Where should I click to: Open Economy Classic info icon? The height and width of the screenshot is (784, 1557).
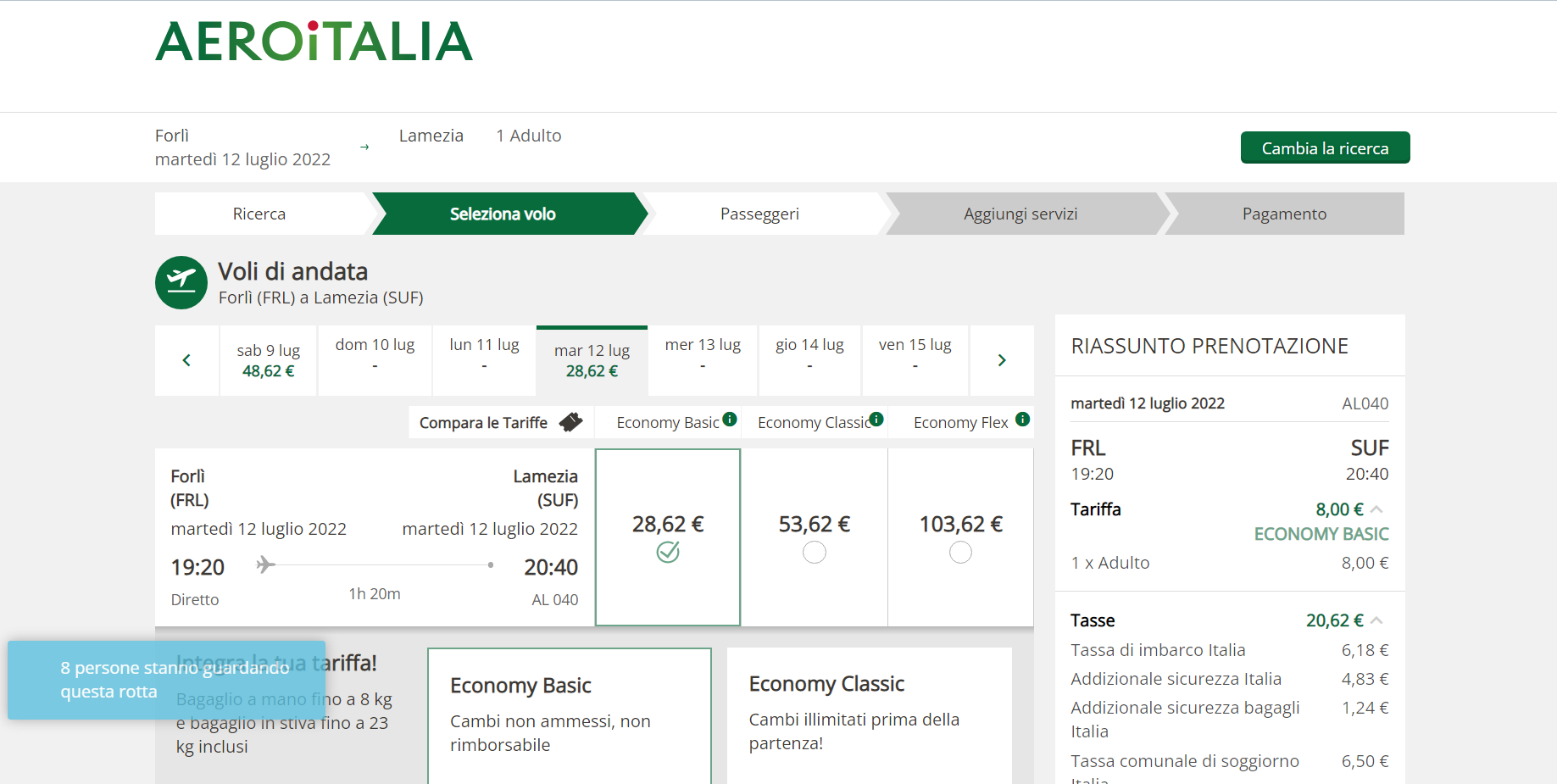(876, 419)
